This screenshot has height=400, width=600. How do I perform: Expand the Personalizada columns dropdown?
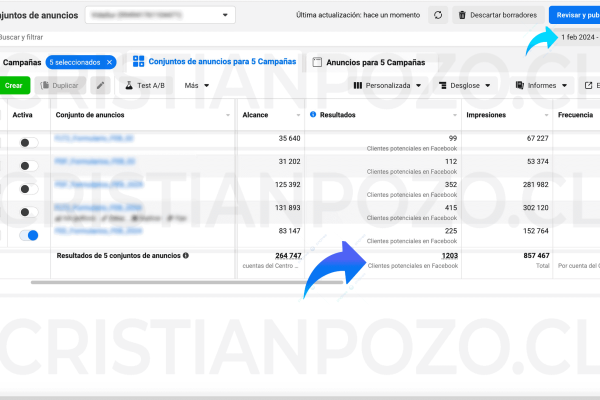(419, 85)
